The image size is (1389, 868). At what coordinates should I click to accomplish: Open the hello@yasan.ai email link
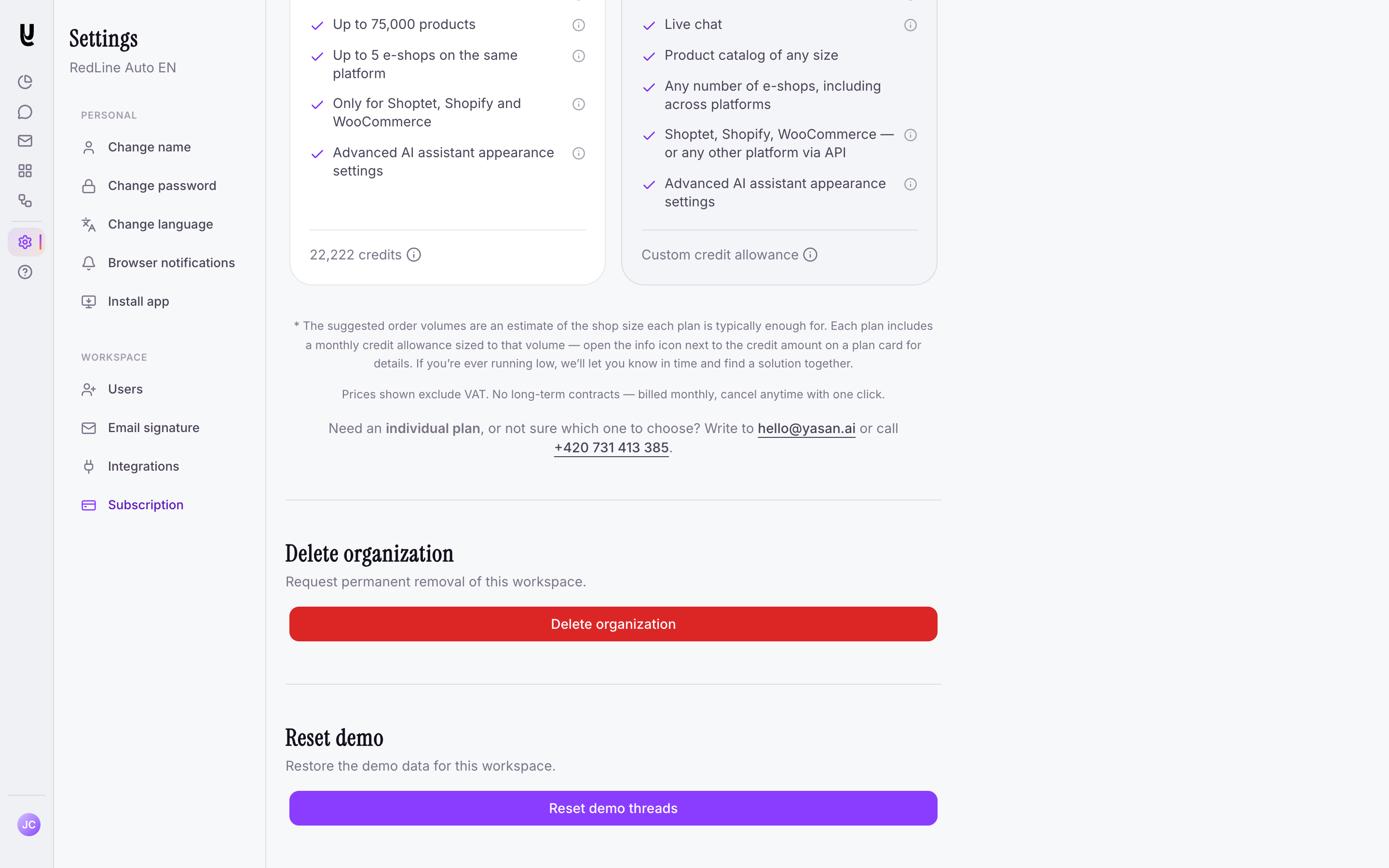806,429
